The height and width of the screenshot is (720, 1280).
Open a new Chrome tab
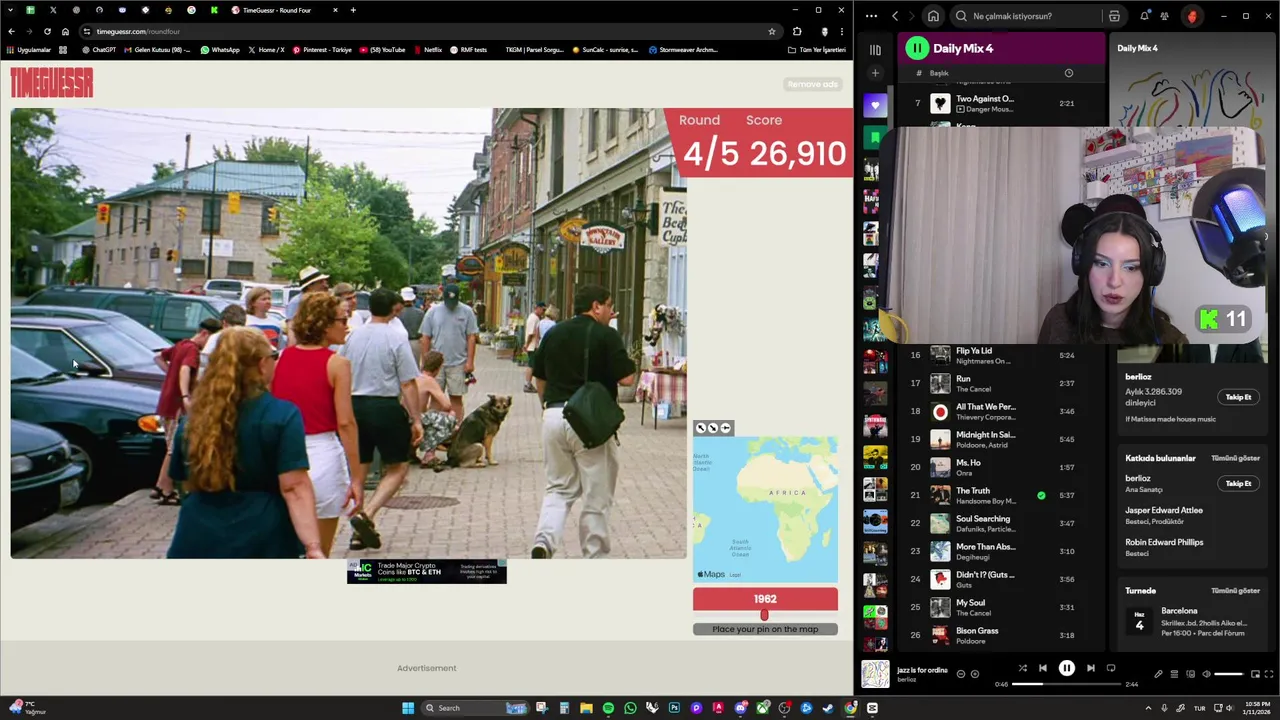click(x=353, y=10)
